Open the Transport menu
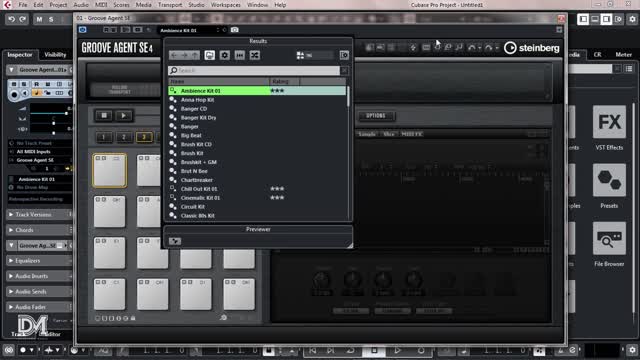This screenshot has width=640, height=360. pyautogui.click(x=170, y=5)
